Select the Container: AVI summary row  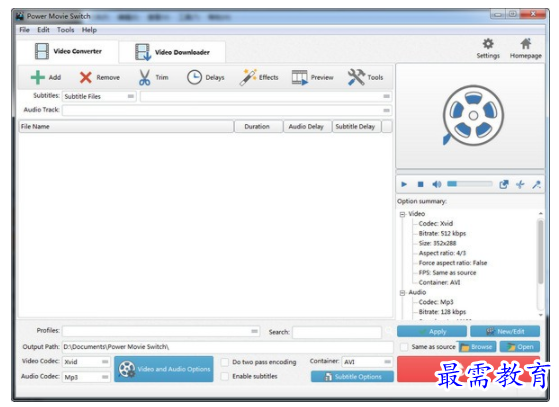pyautogui.click(x=439, y=283)
